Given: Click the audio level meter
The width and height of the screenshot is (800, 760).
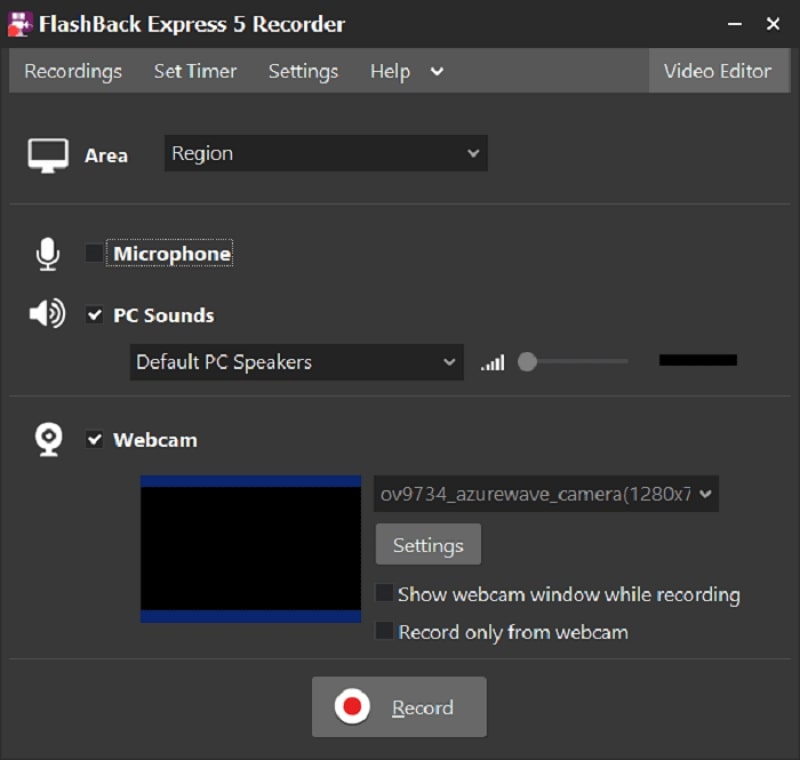Looking at the screenshot, I should [697, 359].
